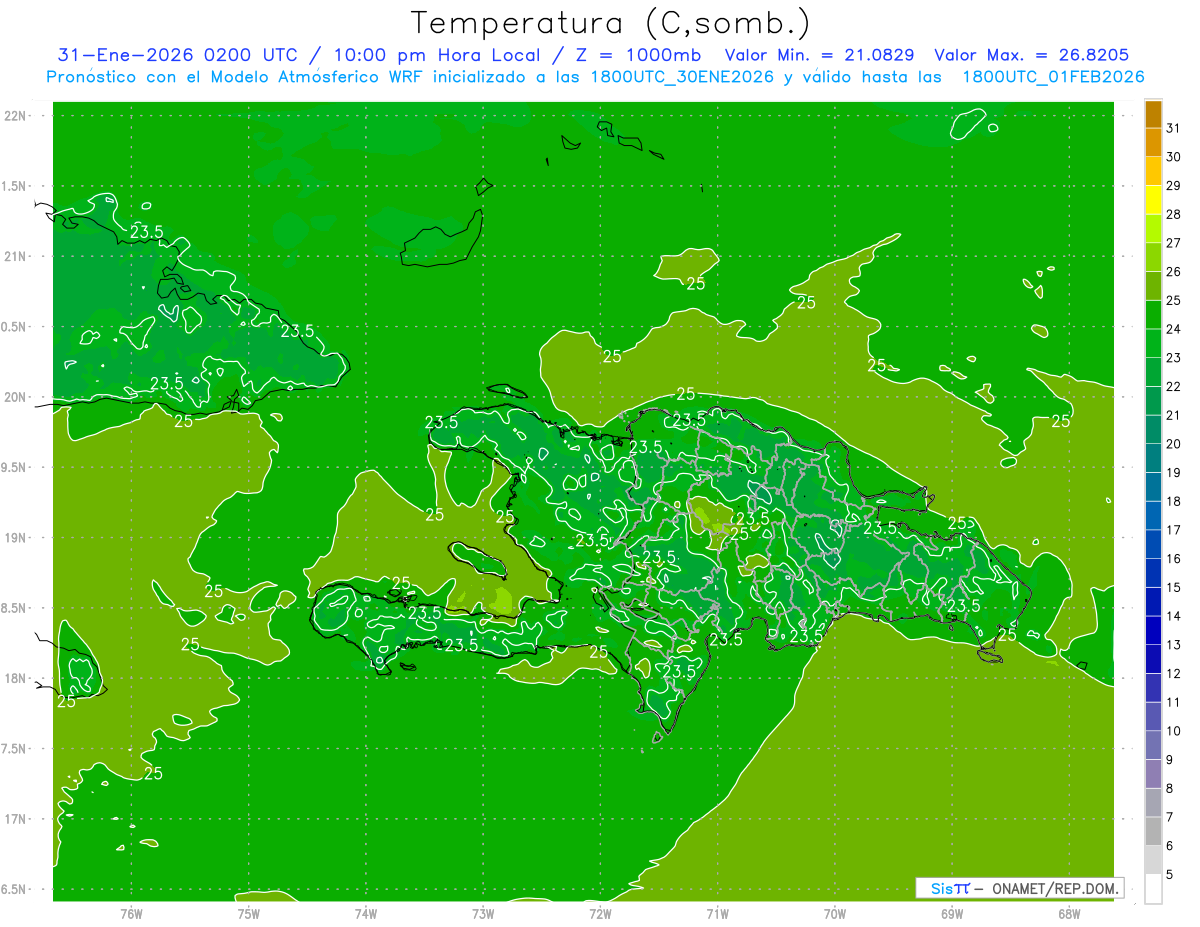Image resolution: width=1200 pixels, height=927 pixels.
Task: Click the "76W" longitude label
Action: (x=131, y=914)
